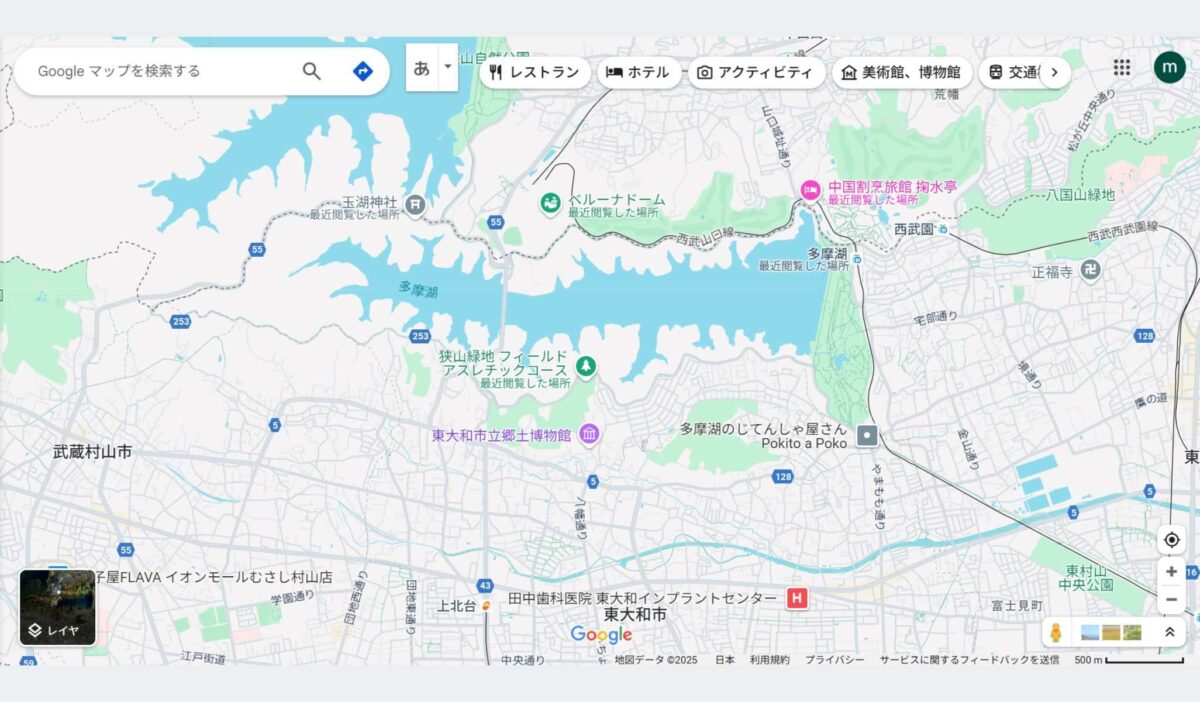Open the input mode dropdown arrow
Image resolution: width=1200 pixels, height=702 pixels.
tap(447, 67)
